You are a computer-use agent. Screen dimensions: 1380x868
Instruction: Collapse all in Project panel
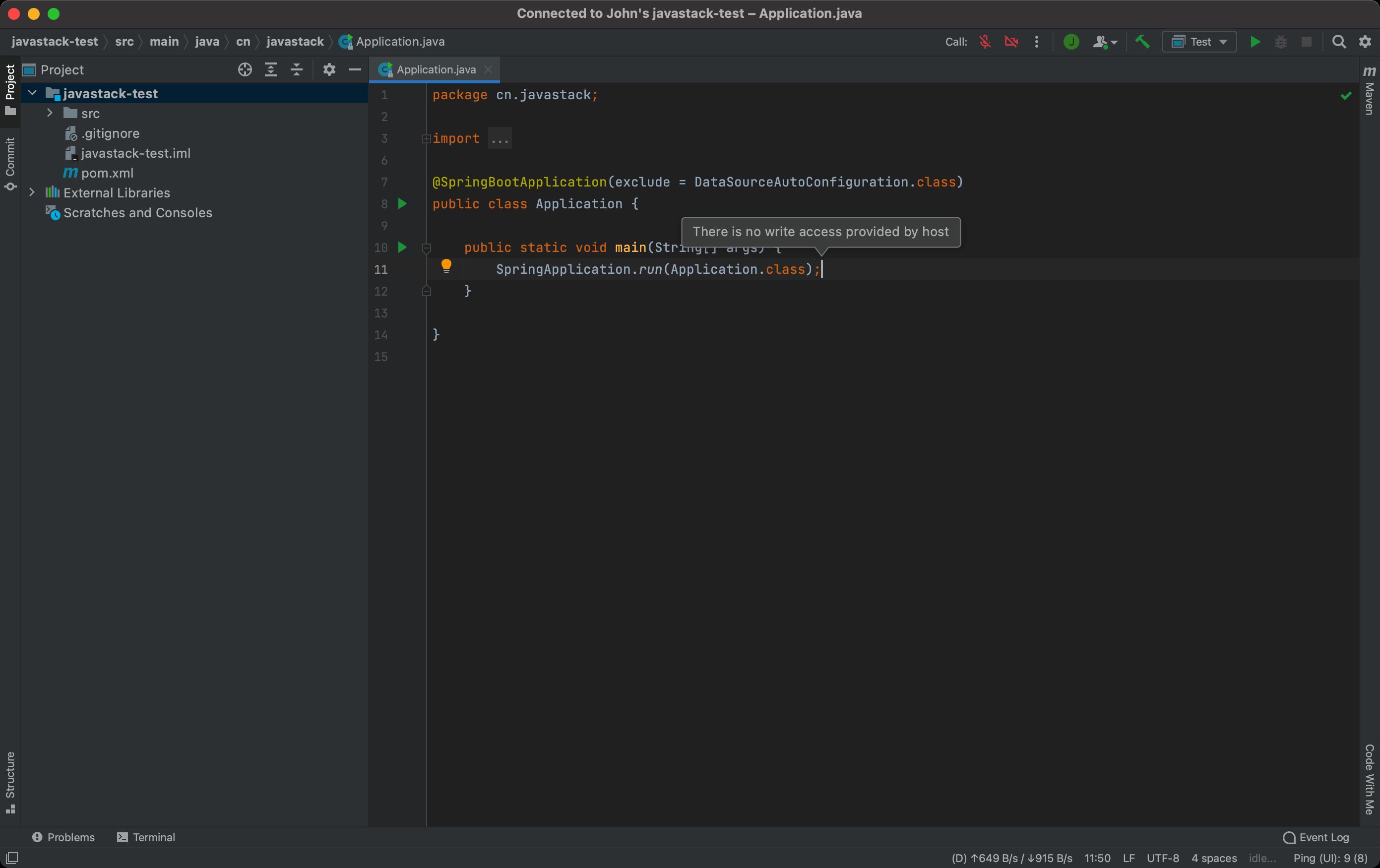(296, 70)
